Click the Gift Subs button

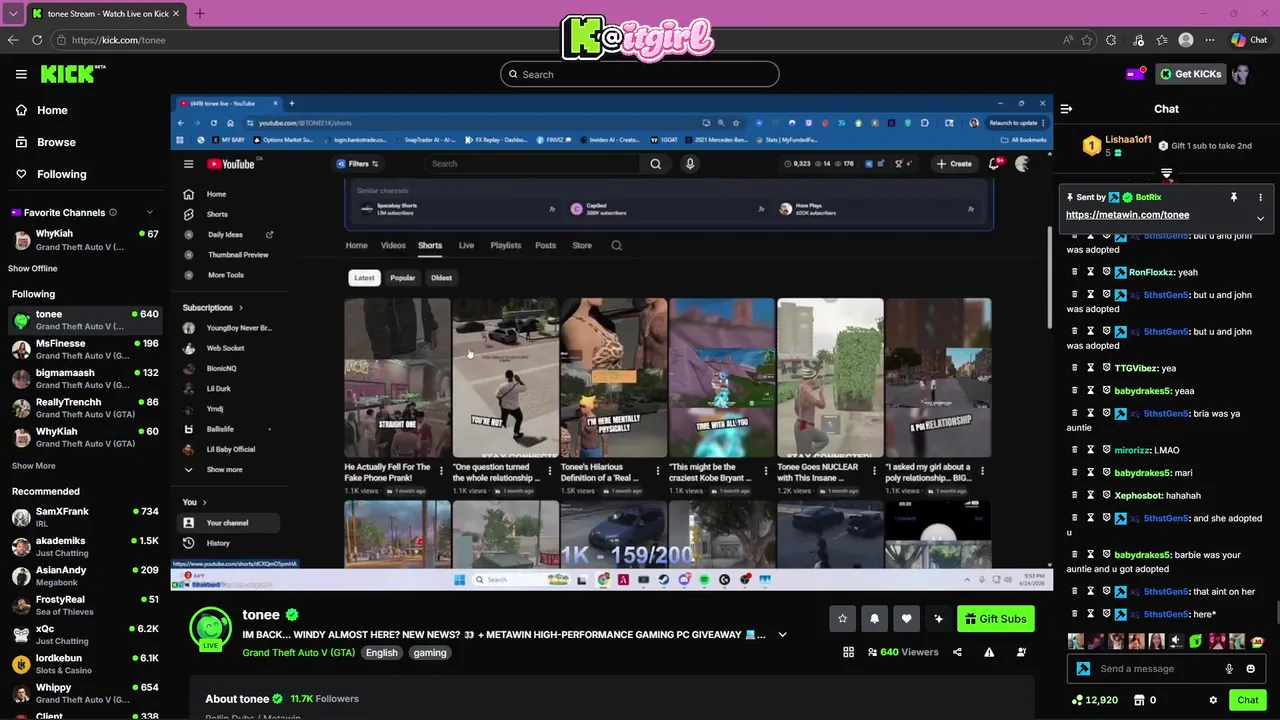pyautogui.click(x=996, y=619)
